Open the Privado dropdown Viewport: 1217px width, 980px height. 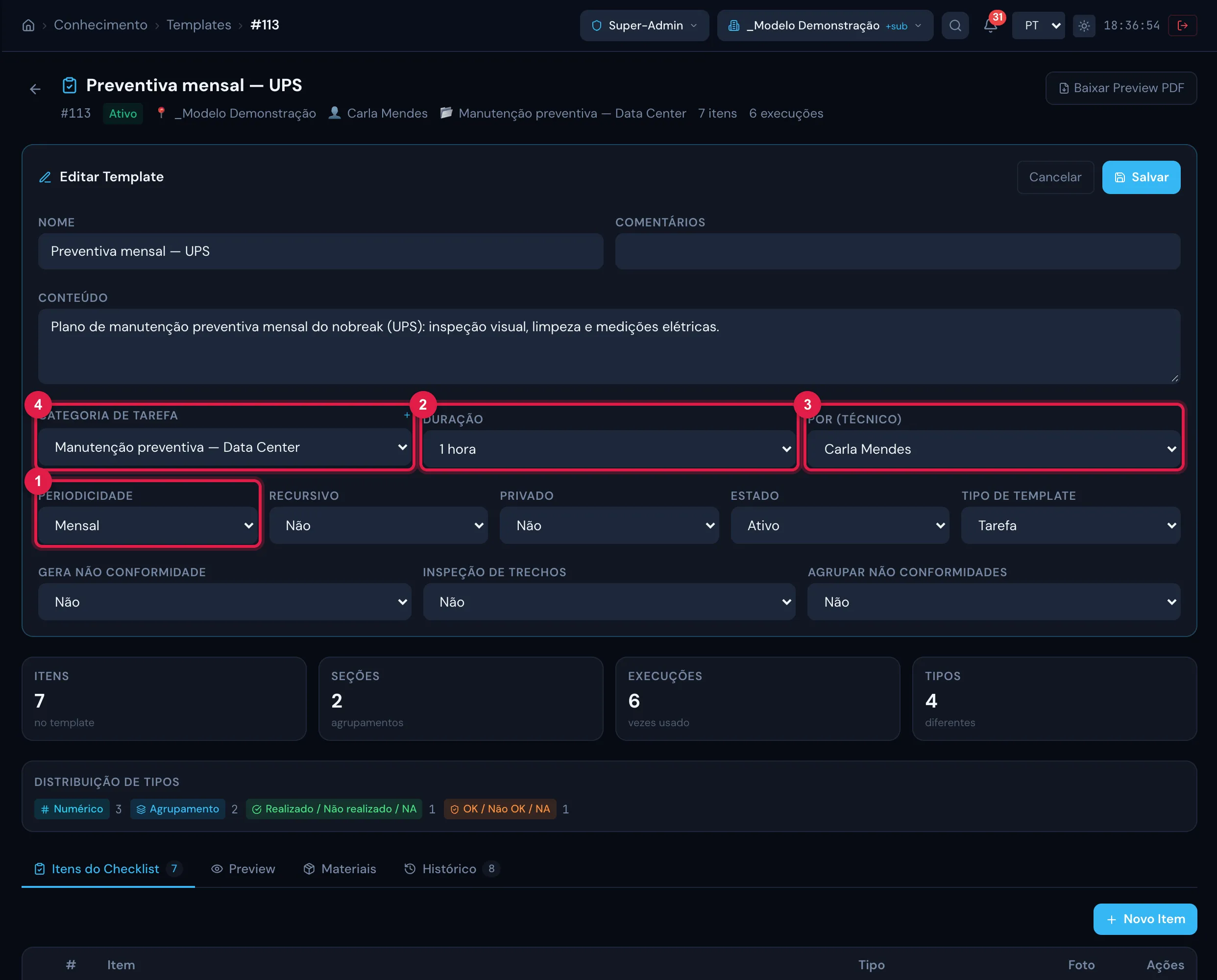click(609, 526)
